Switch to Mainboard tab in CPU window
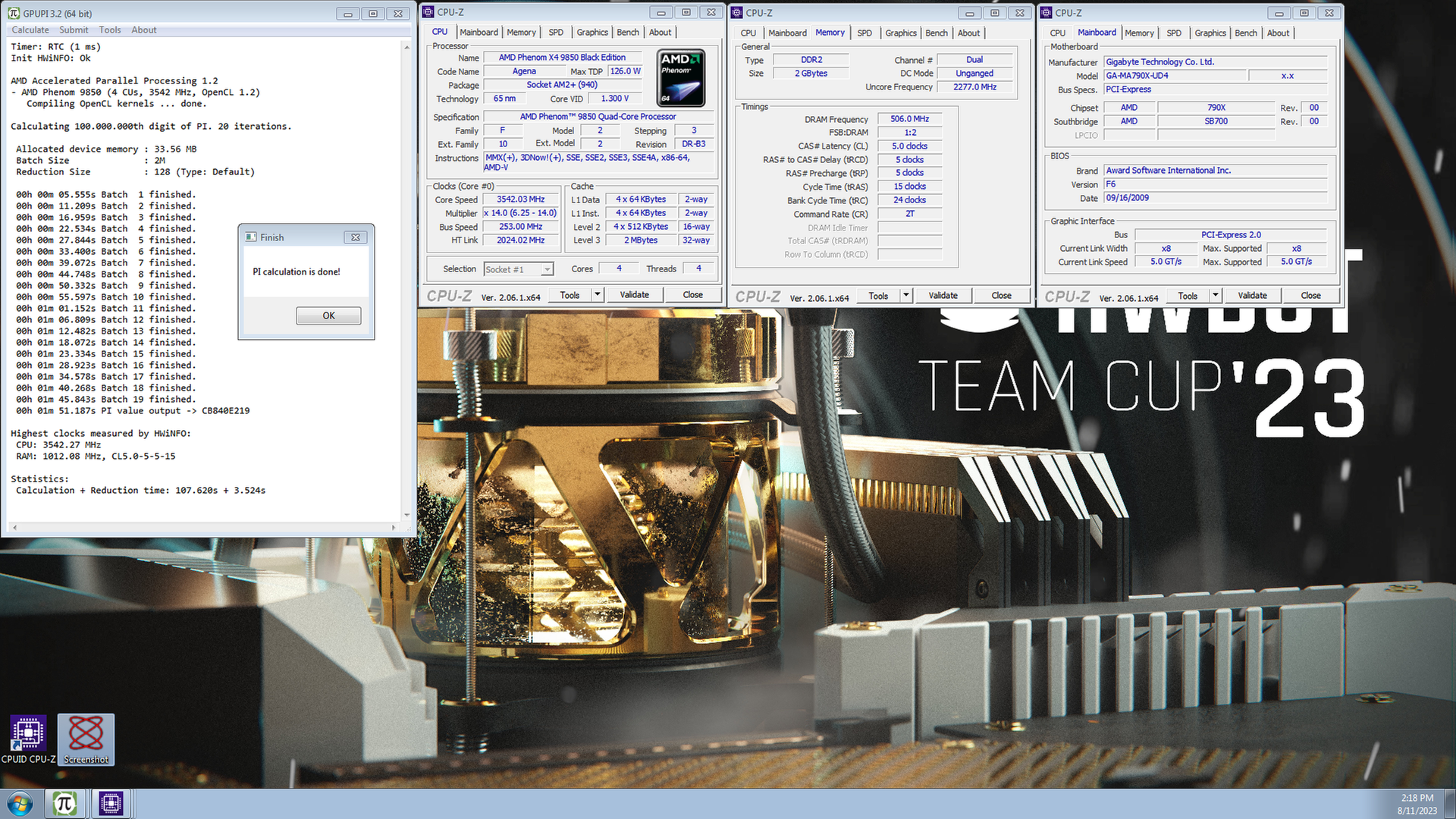This screenshot has height=819, width=1456. [479, 33]
